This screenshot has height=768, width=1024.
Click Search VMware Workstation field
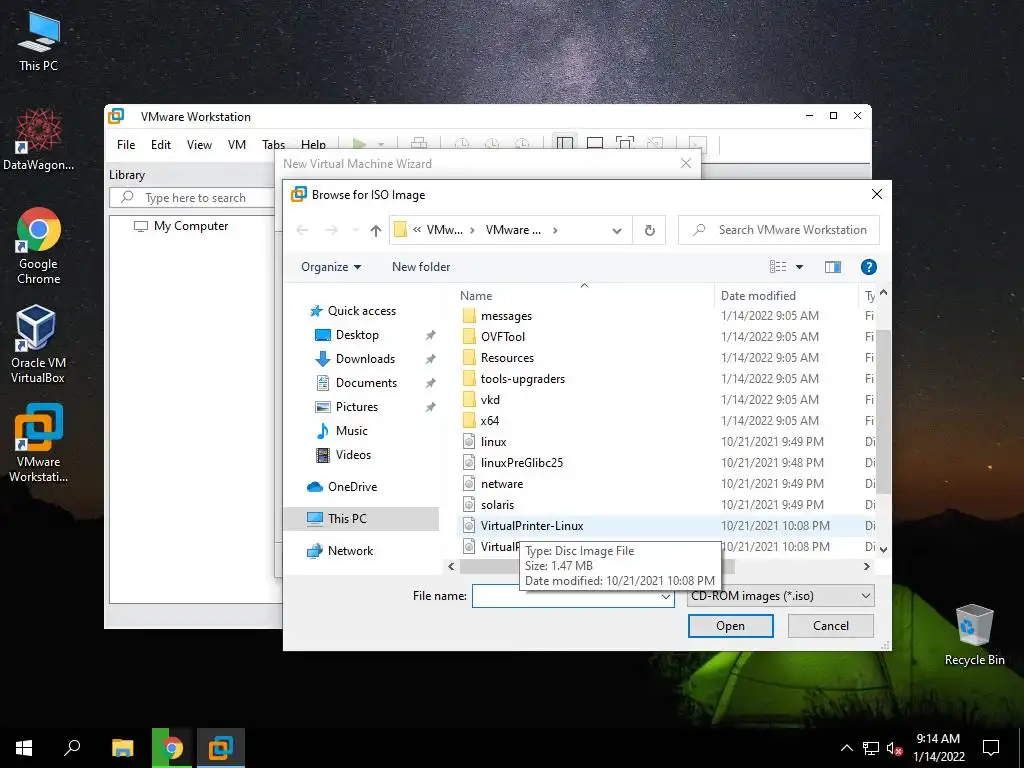779,230
